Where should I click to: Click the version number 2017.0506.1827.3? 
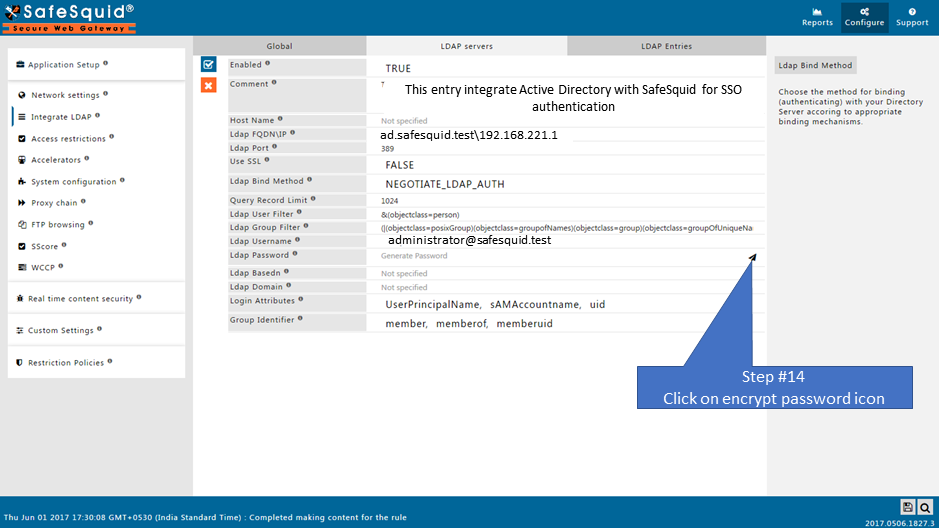click(899, 523)
